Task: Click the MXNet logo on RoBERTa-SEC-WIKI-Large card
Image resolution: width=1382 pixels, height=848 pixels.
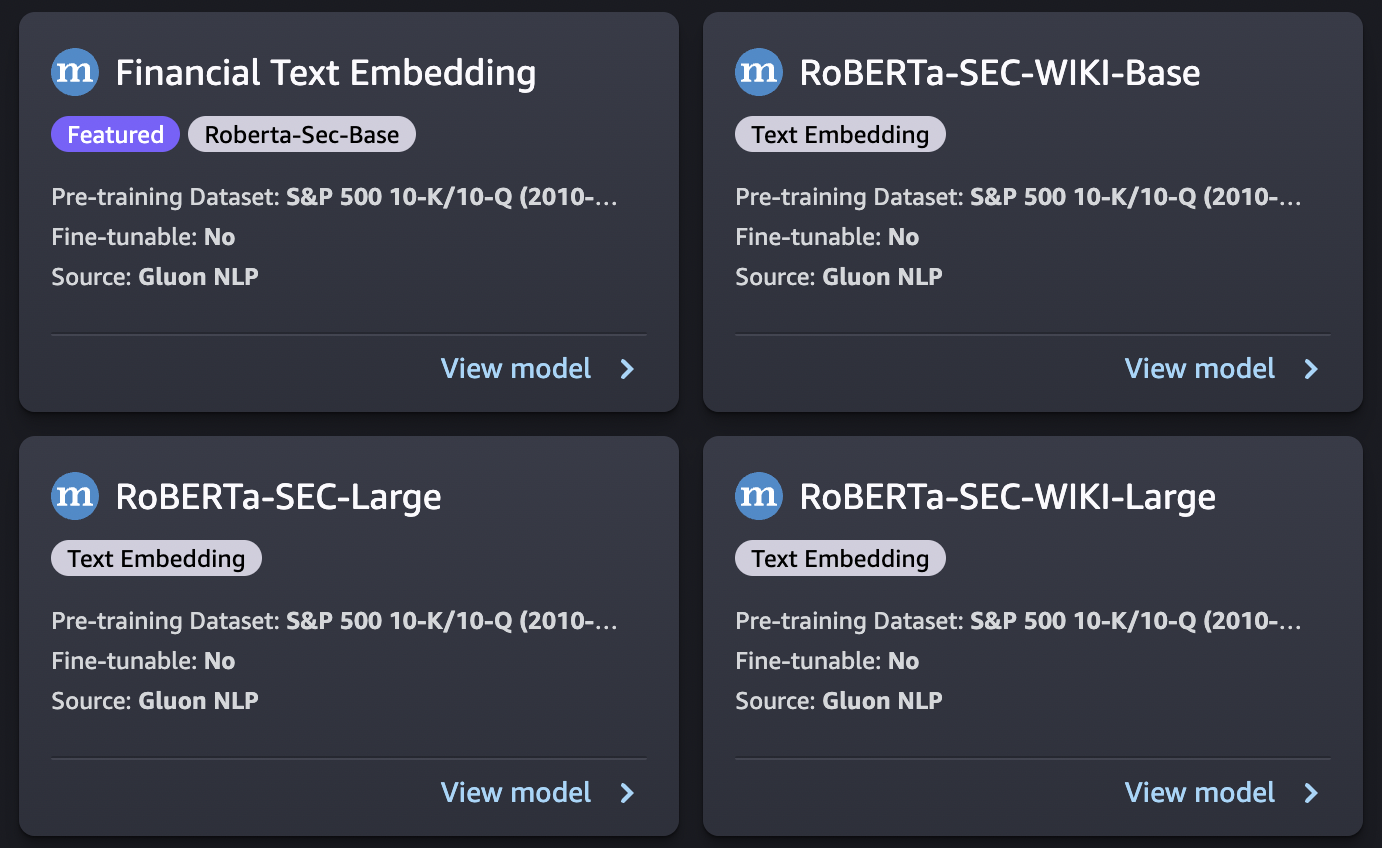Action: click(x=758, y=496)
